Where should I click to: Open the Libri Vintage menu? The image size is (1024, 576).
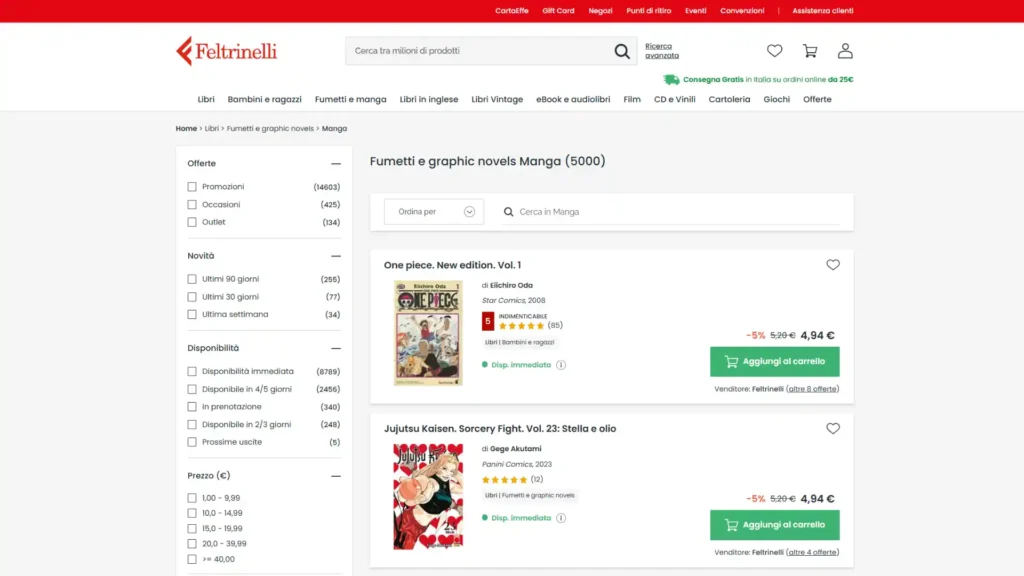pos(497,99)
